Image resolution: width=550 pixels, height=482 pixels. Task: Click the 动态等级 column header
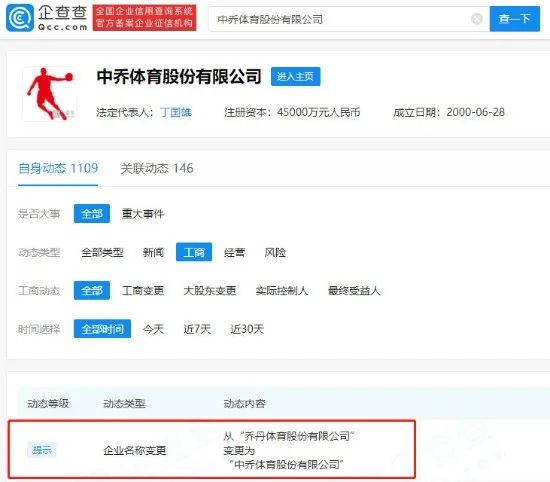click(48, 403)
